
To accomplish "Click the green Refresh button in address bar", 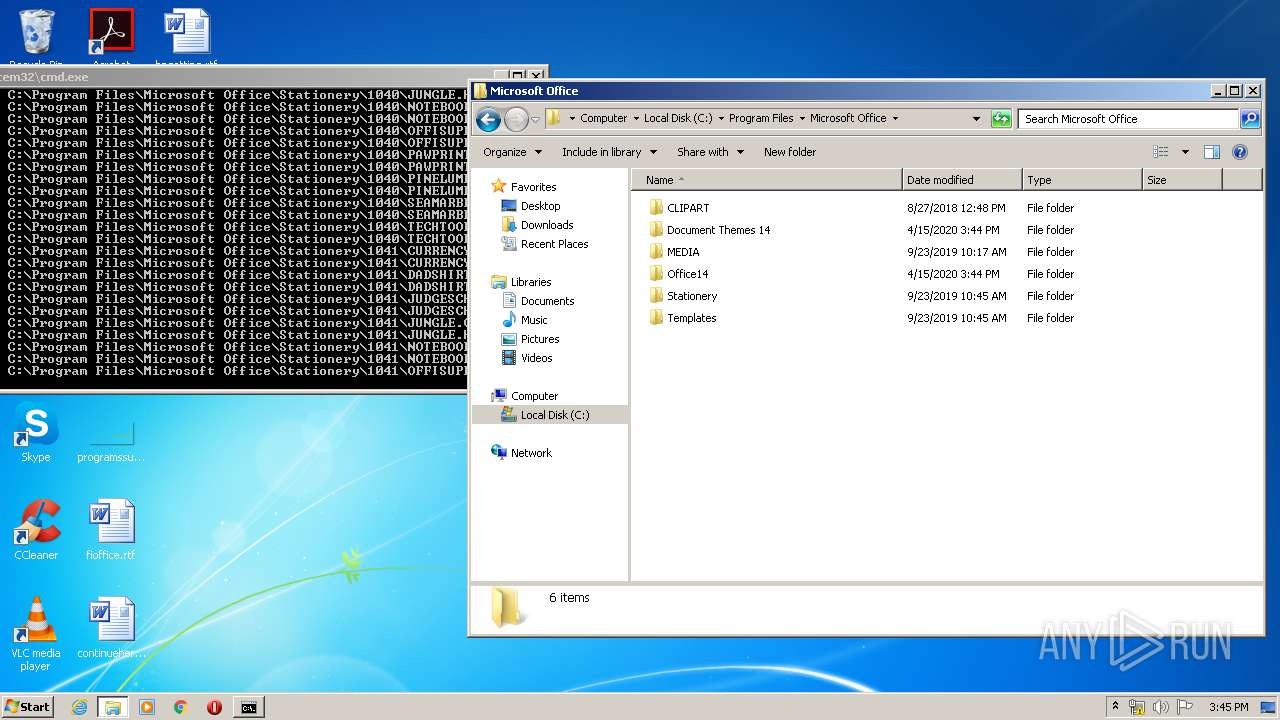I will [x=1001, y=119].
